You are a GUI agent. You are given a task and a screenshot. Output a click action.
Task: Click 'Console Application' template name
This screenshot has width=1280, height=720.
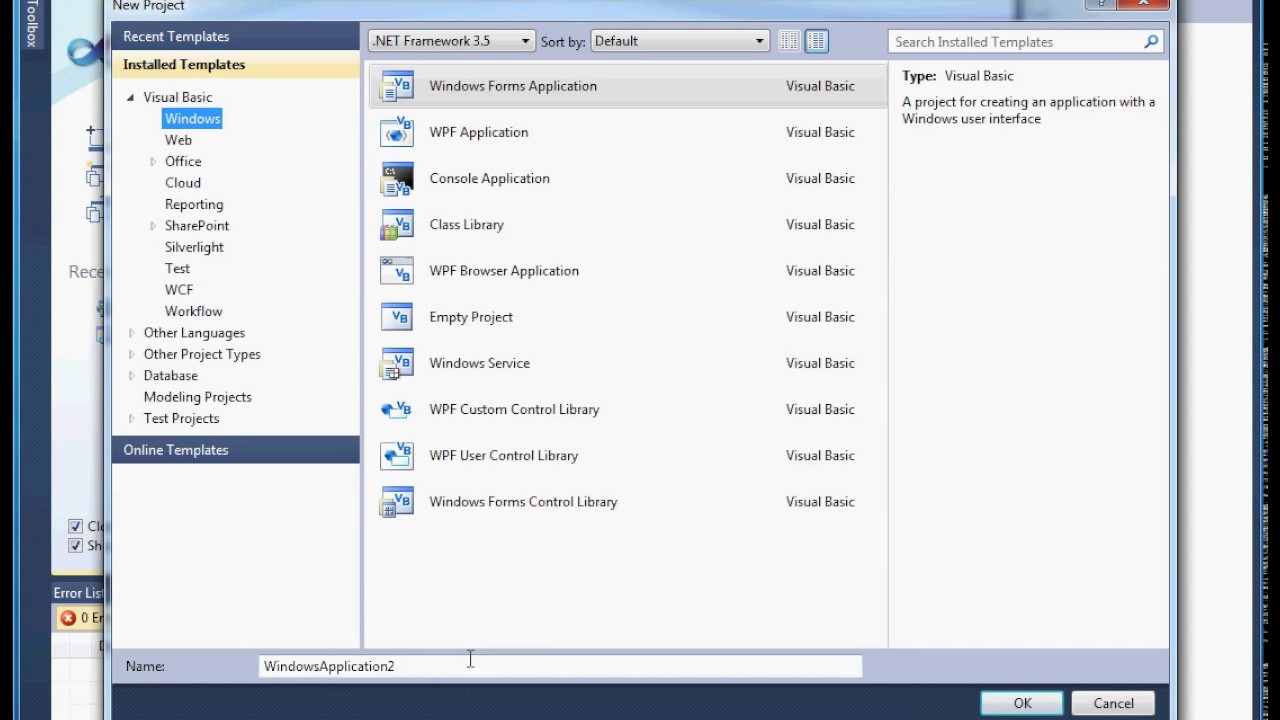click(x=490, y=178)
